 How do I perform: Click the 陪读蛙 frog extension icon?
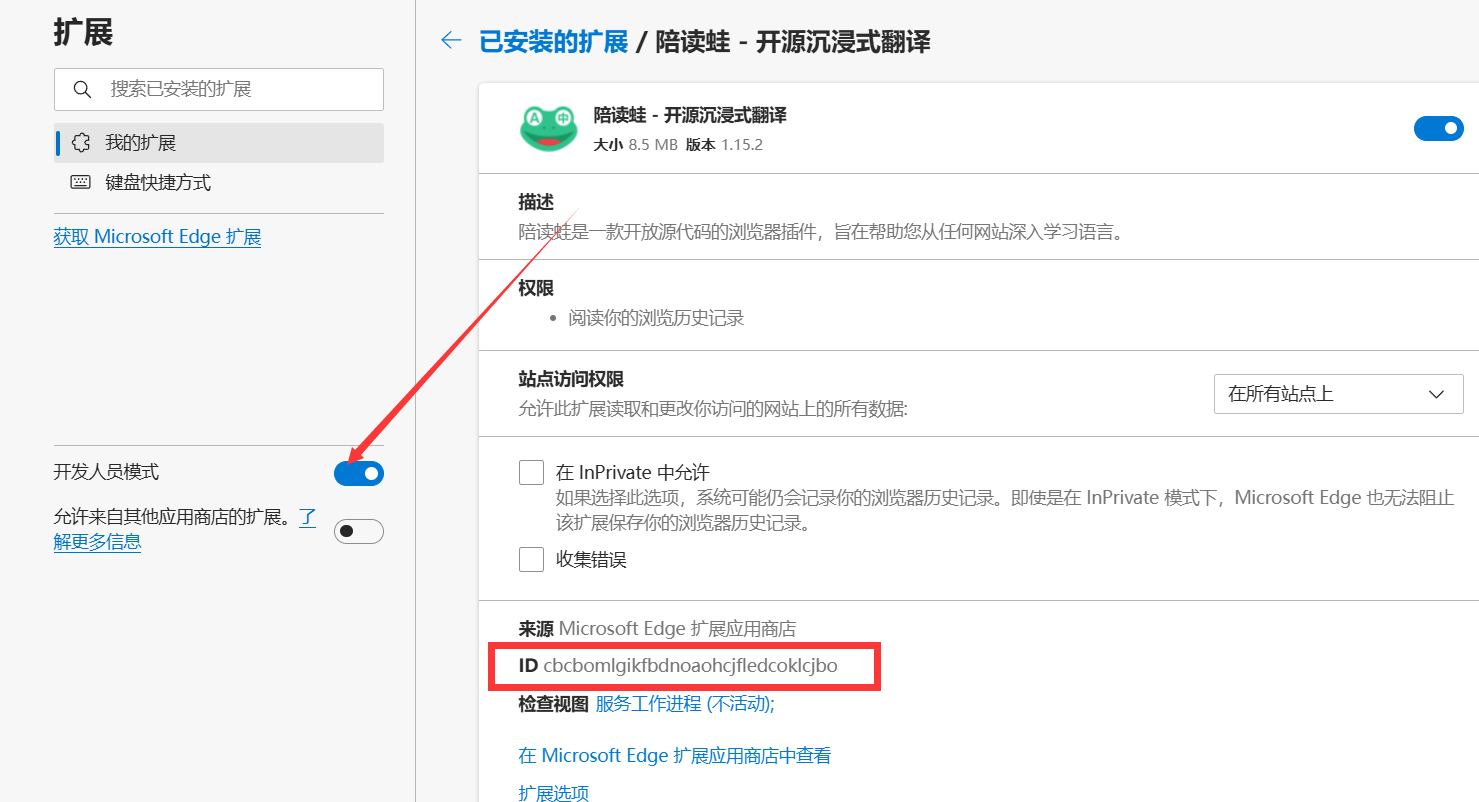click(549, 128)
